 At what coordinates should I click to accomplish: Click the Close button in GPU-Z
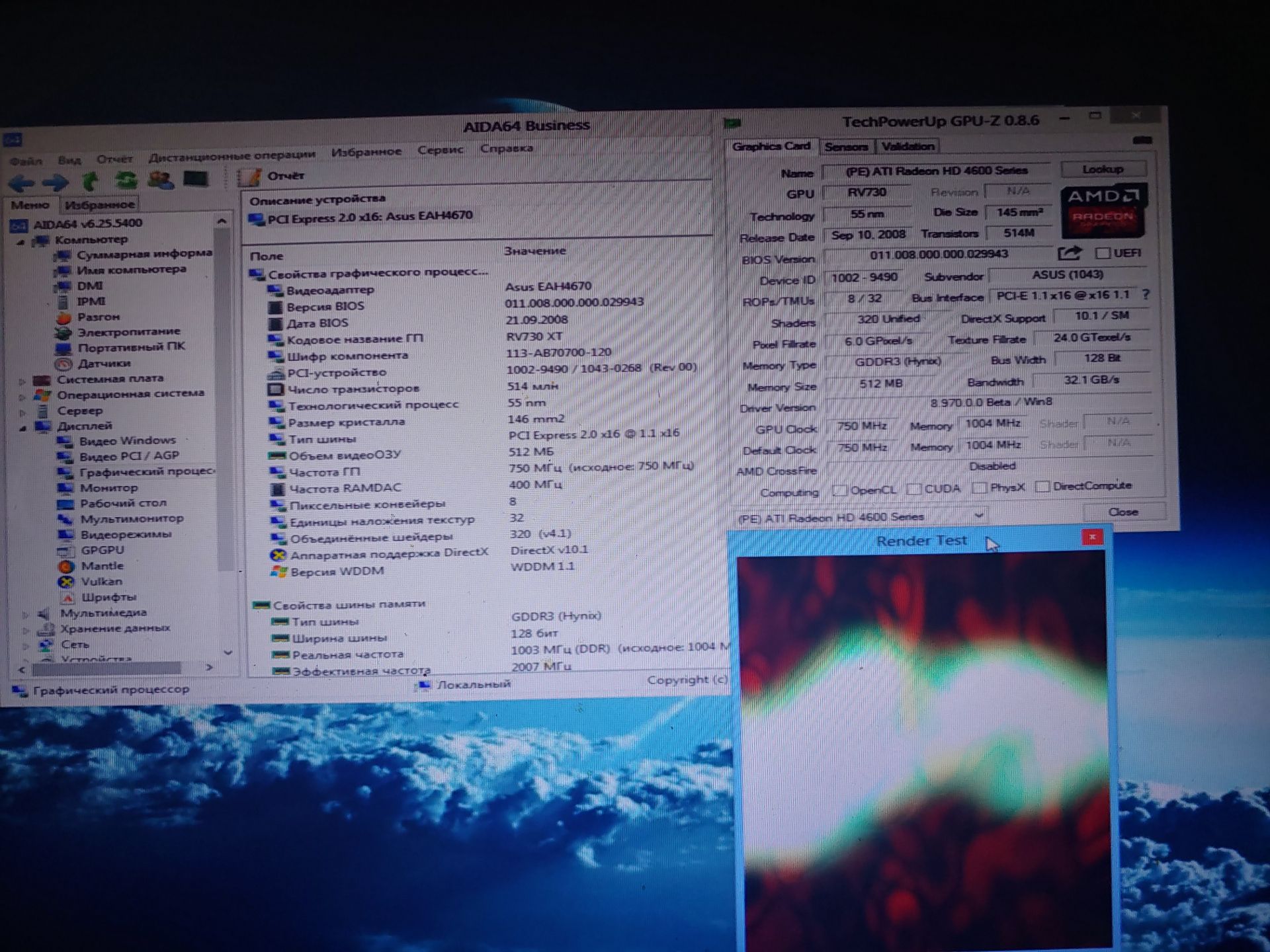coord(1122,512)
